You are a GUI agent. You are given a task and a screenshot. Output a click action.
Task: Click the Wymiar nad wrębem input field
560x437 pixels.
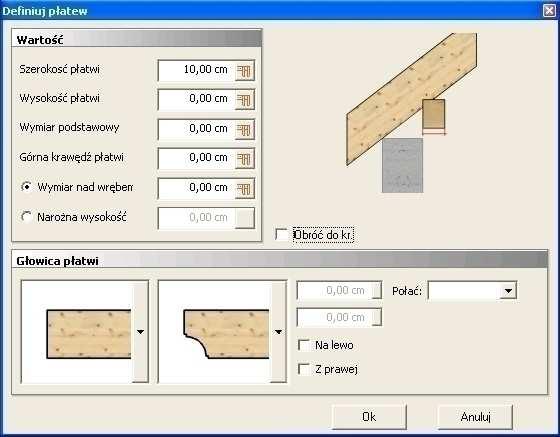tap(196, 188)
